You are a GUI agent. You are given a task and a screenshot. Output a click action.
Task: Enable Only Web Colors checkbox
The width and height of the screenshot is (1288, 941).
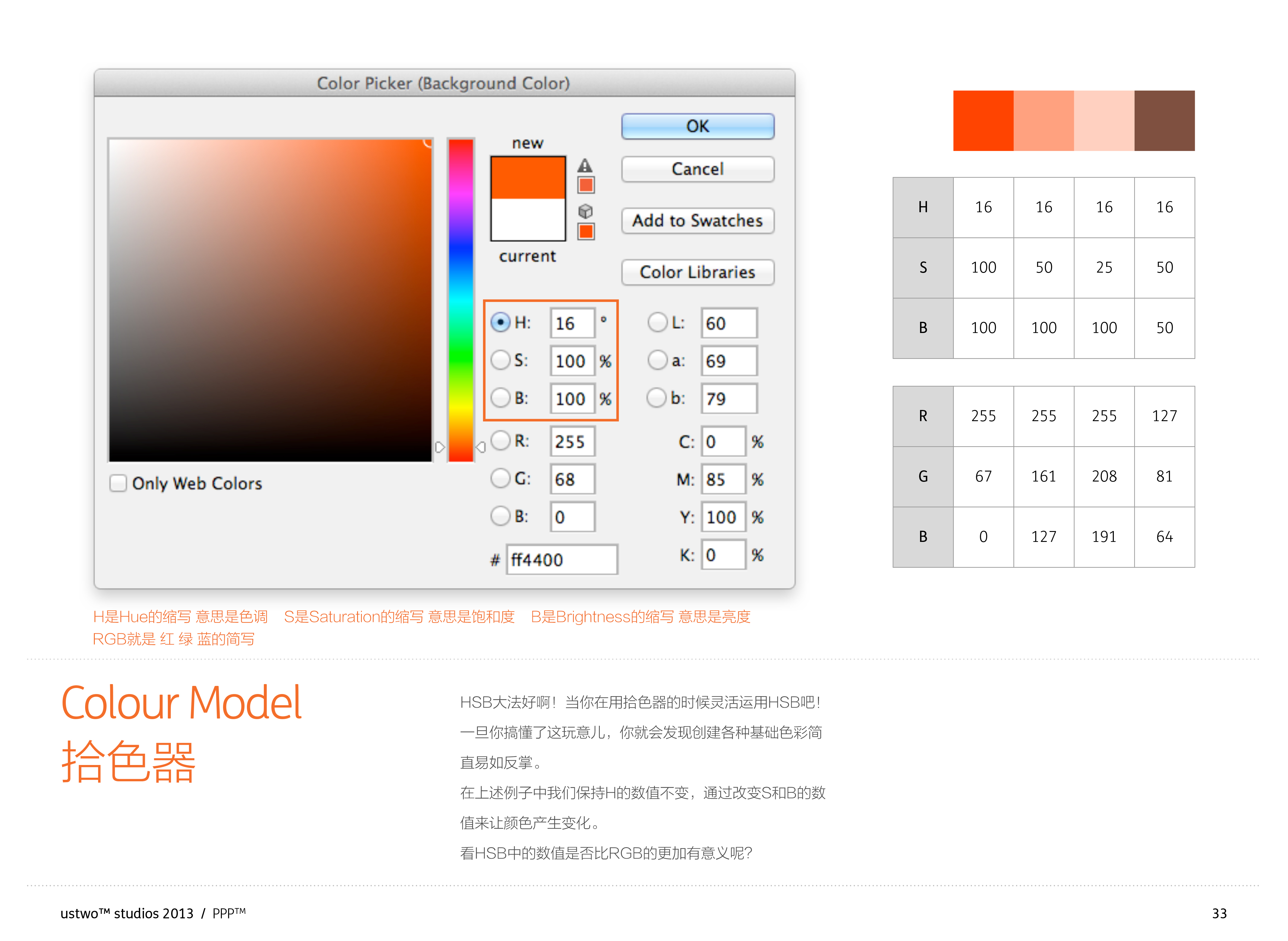118,483
